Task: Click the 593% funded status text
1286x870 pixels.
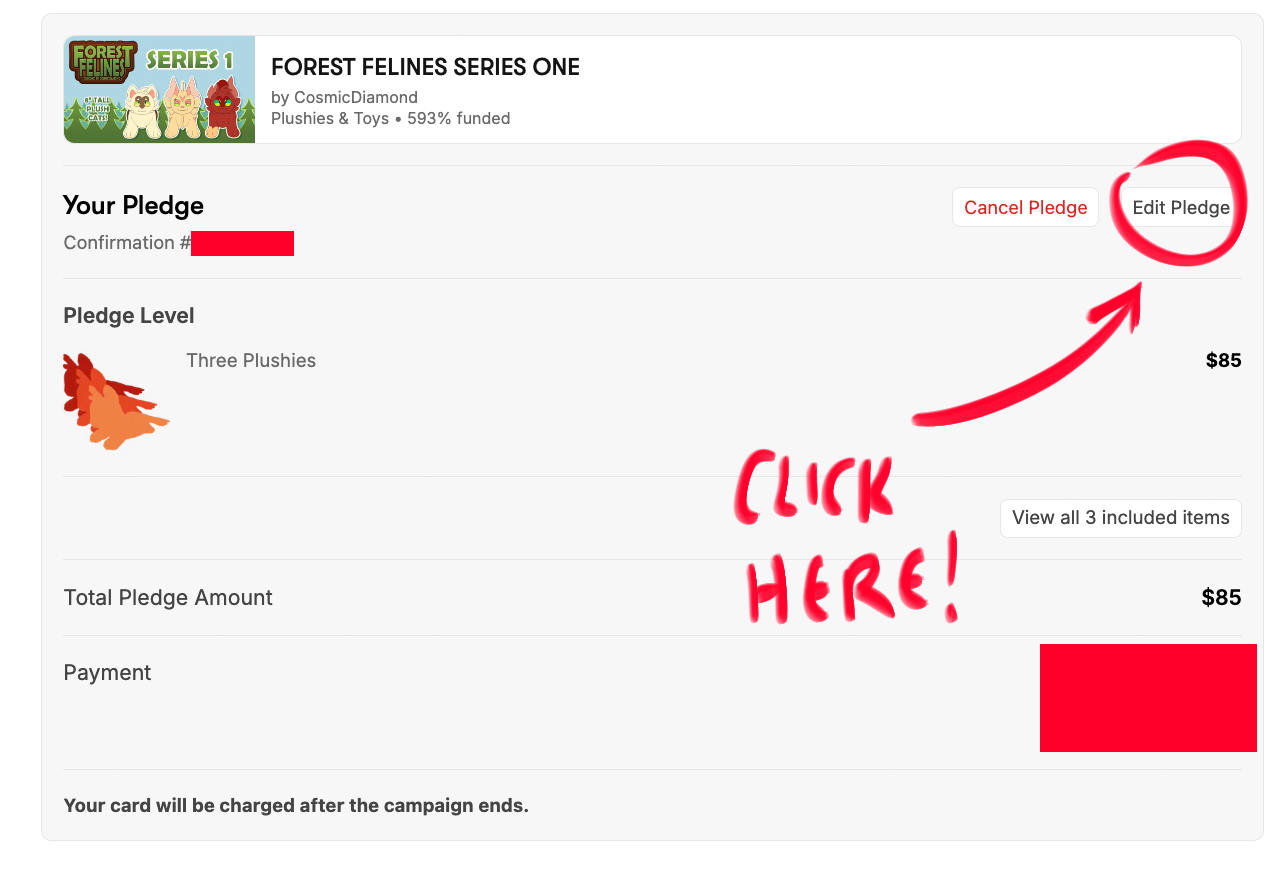Action: tap(459, 118)
